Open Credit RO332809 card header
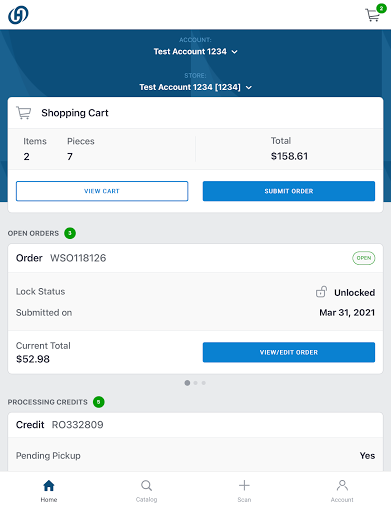Screen dimensions: 391x512 click(195, 425)
